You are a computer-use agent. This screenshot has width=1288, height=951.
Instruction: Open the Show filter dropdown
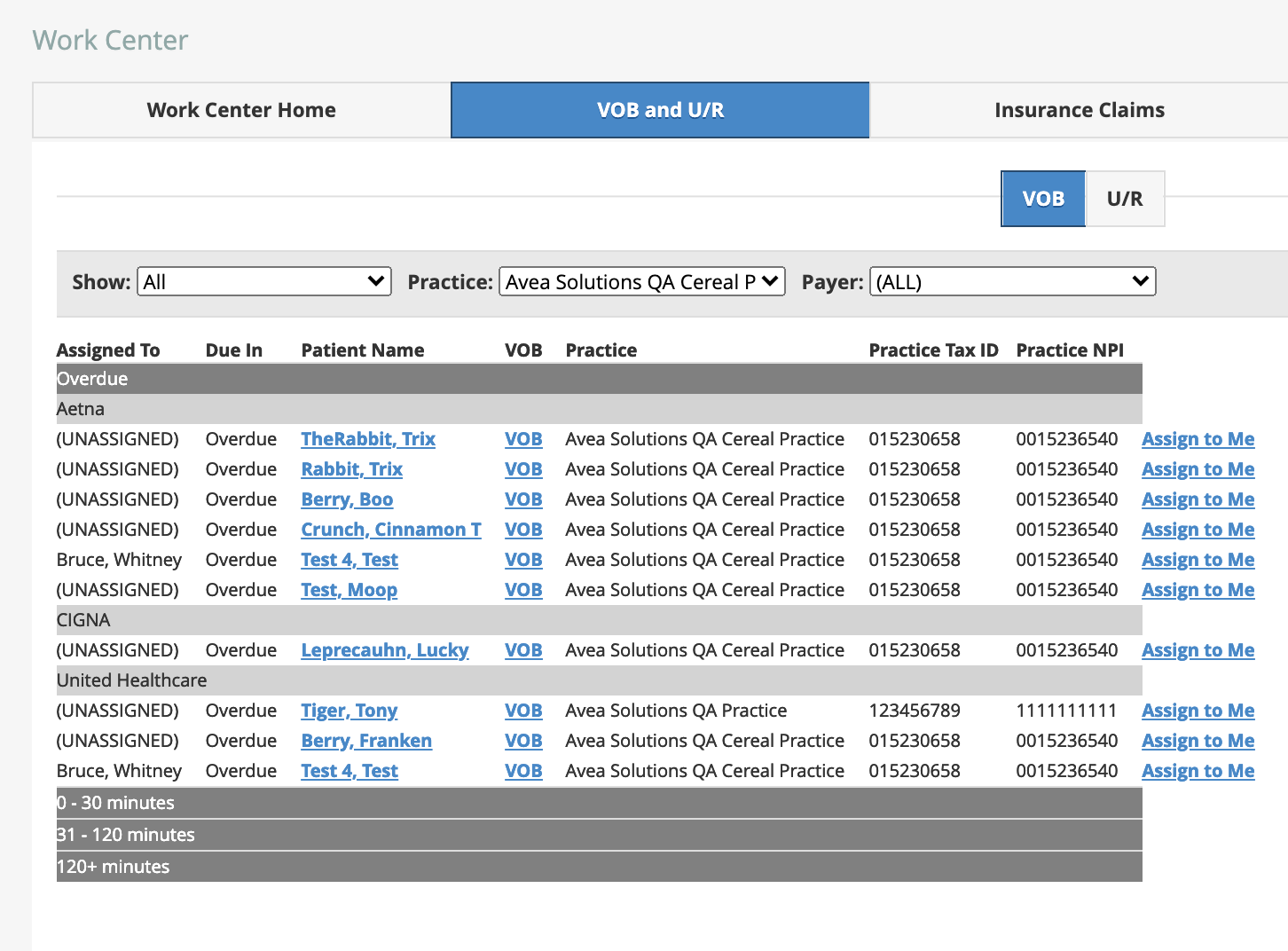[x=263, y=281]
